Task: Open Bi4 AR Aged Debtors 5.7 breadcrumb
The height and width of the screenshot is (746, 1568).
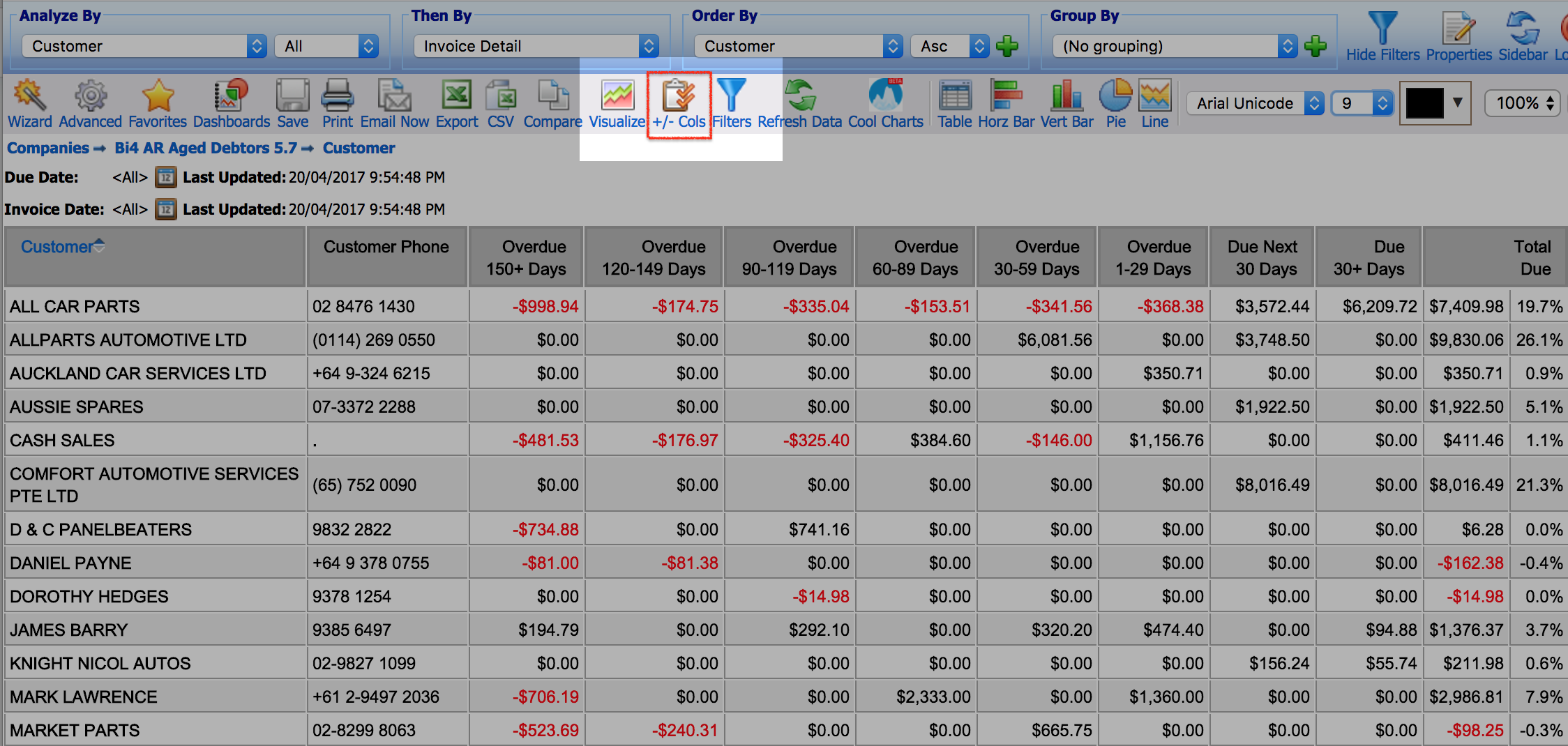Action: (206, 148)
